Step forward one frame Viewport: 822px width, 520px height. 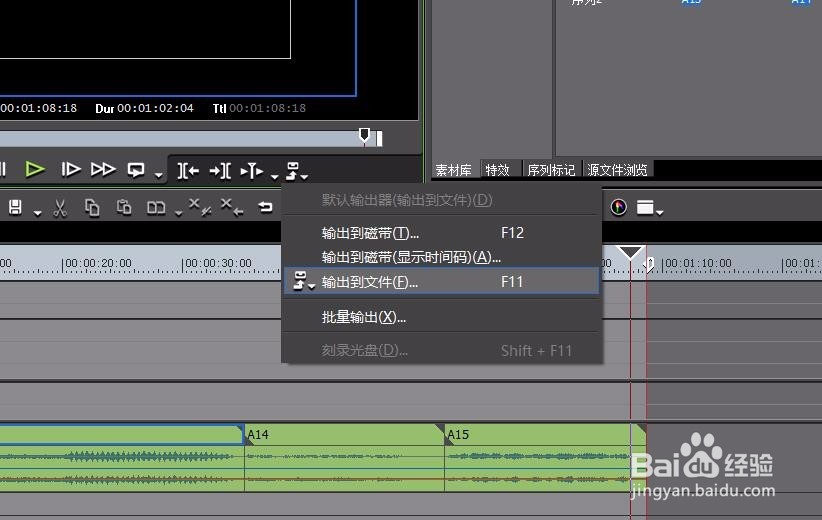coord(70,169)
